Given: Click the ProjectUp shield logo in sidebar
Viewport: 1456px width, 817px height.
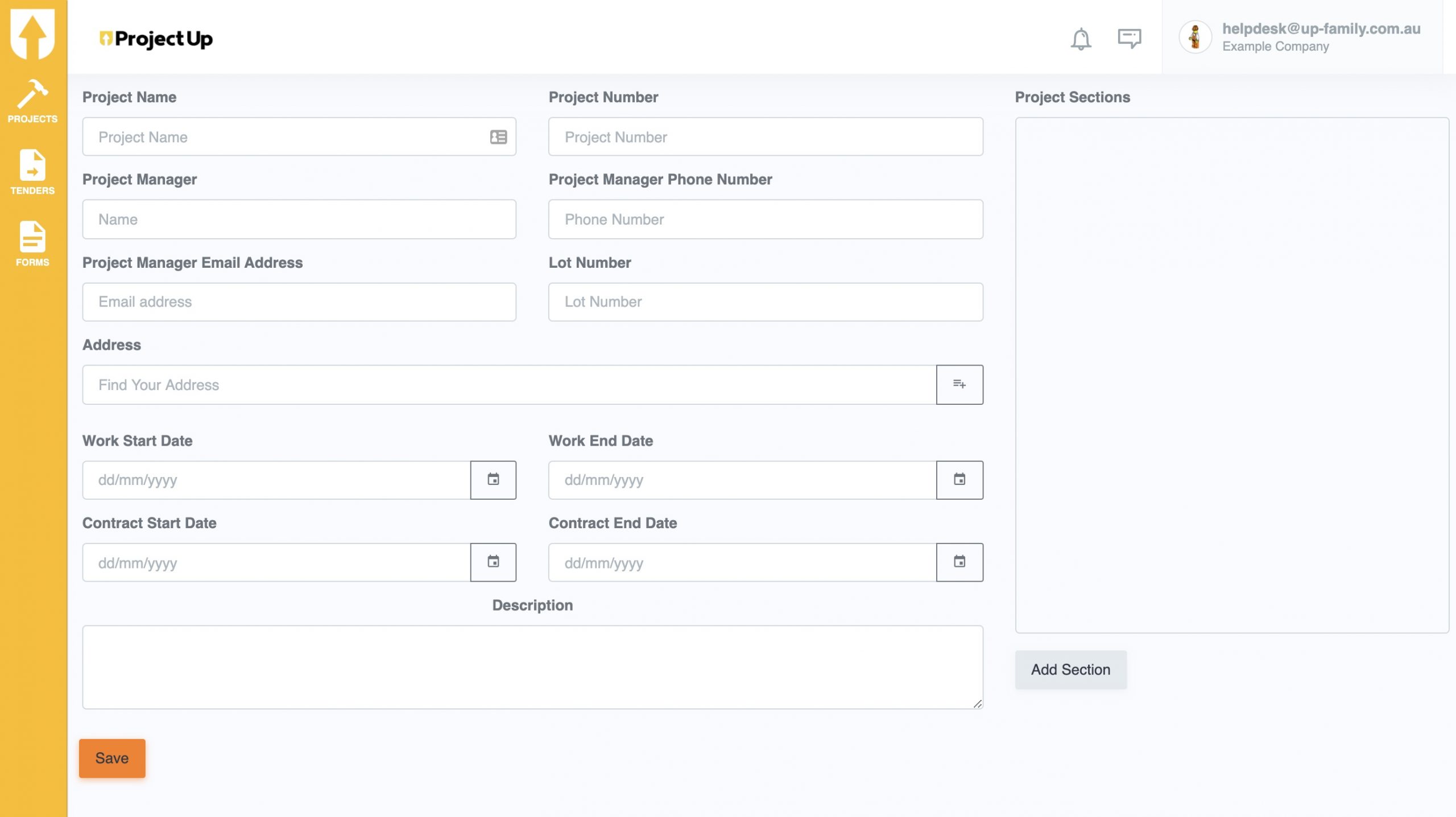Looking at the screenshot, I should point(32,34).
